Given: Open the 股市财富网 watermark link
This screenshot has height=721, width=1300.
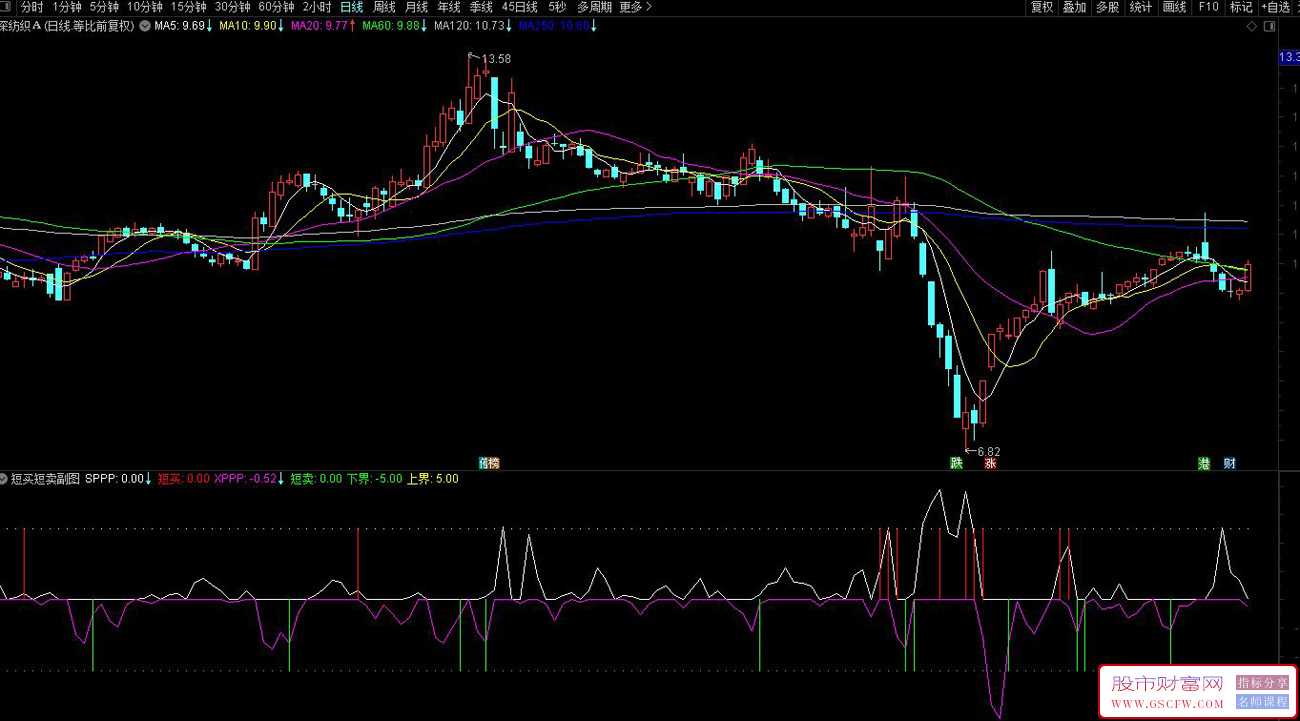Looking at the screenshot, I should [x=1167, y=684].
